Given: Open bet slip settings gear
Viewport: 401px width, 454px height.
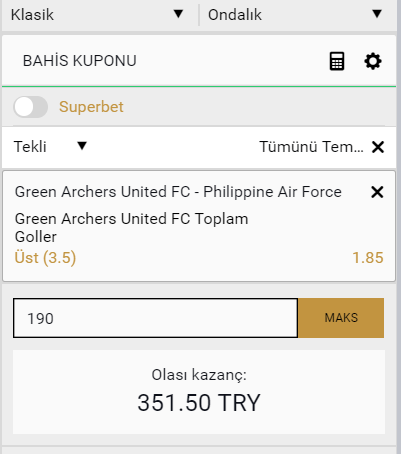Looking at the screenshot, I should point(373,61).
